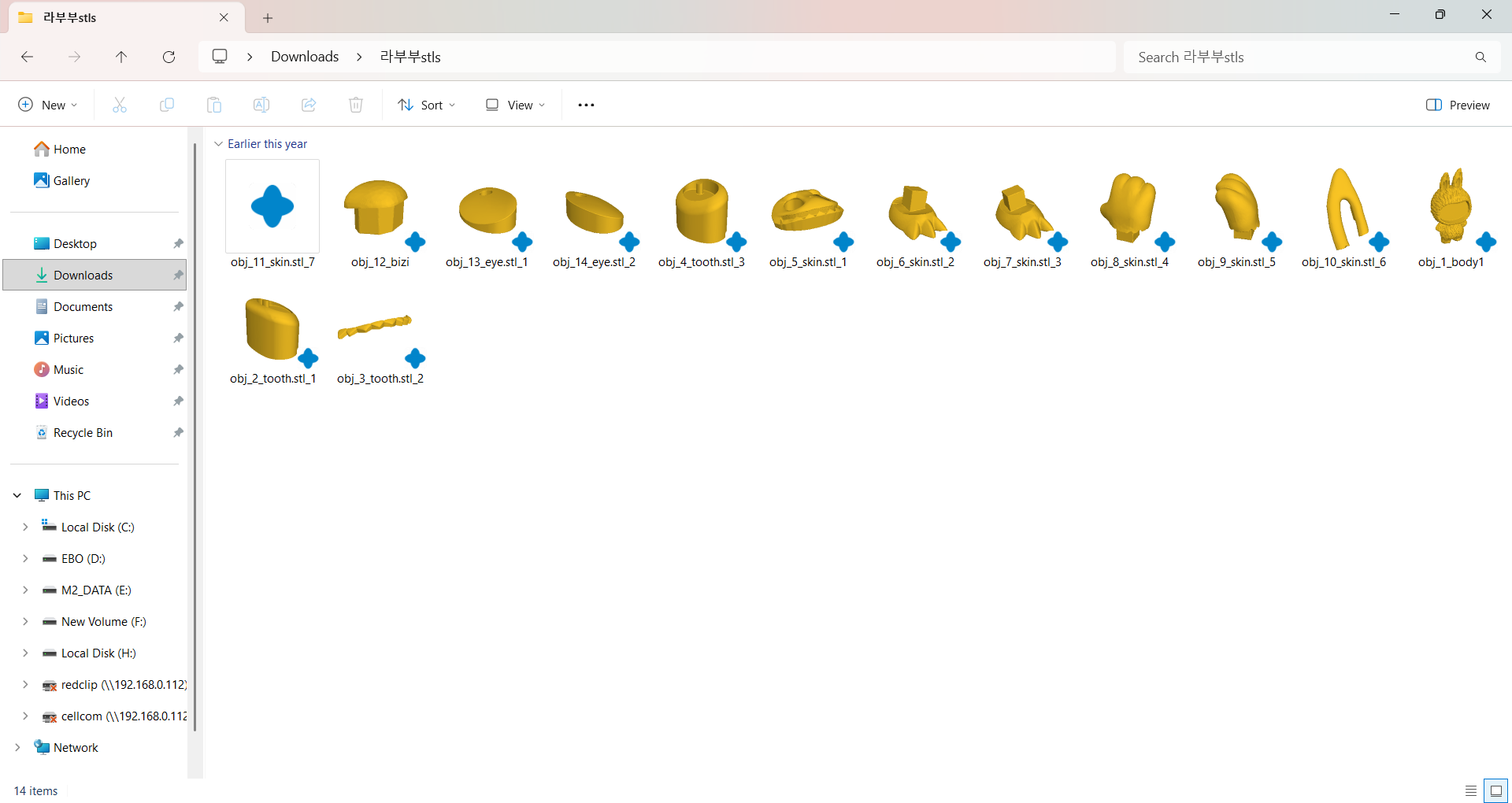Screen dimensions: 1512x803
Task: Click the Search 라부부stls input field
Action: [x=1299, y=57]
